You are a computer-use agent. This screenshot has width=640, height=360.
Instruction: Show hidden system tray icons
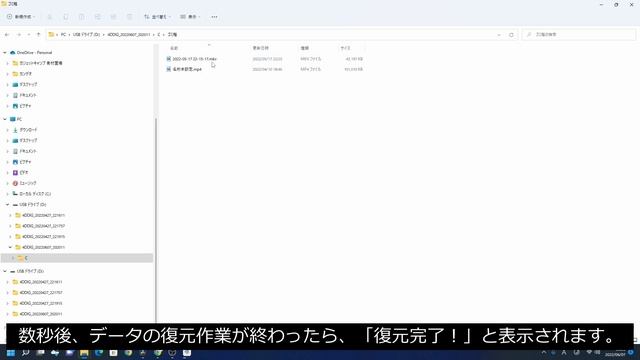click(x=544, y=353)
